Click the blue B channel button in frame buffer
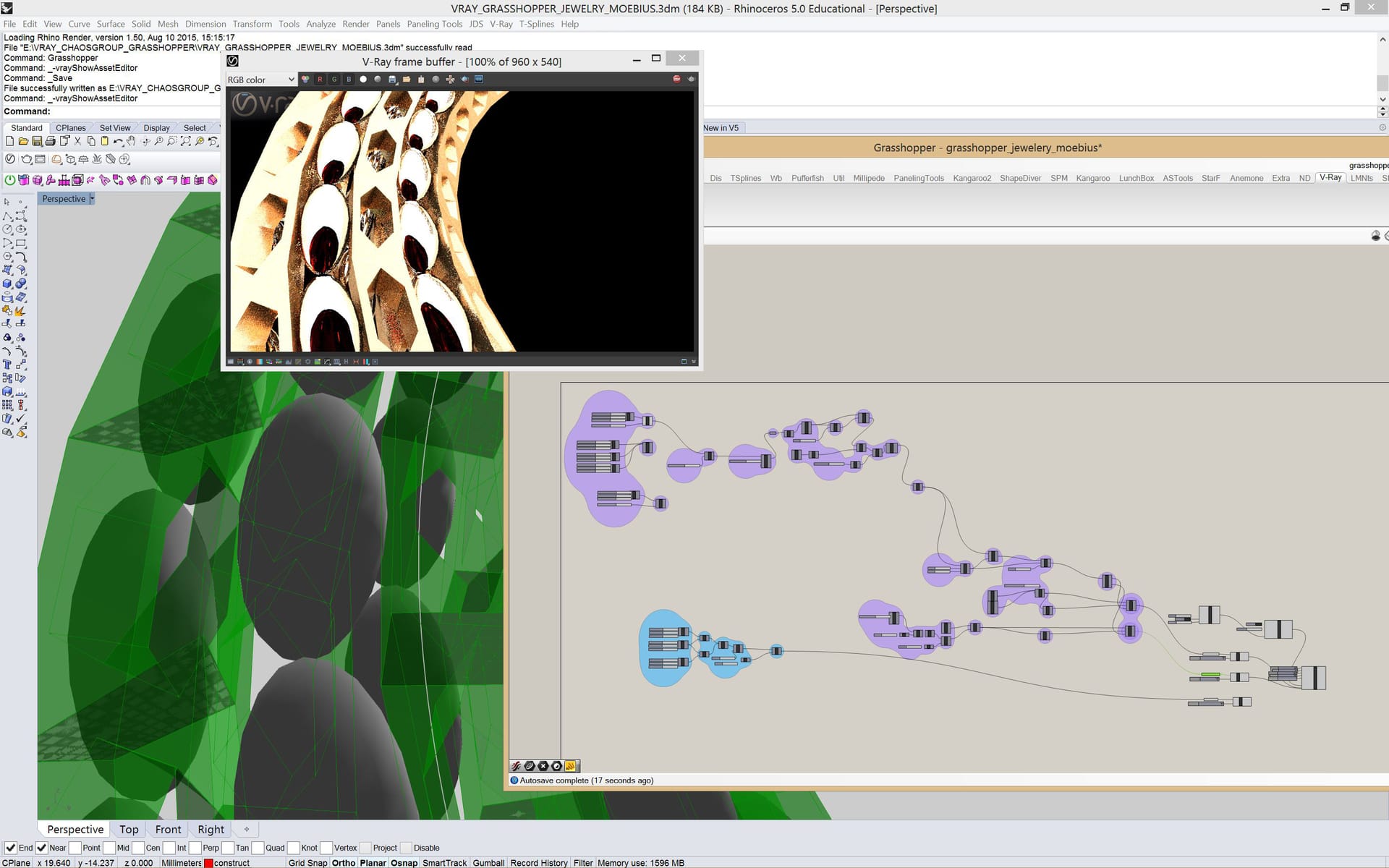 (x=349, y=80)
